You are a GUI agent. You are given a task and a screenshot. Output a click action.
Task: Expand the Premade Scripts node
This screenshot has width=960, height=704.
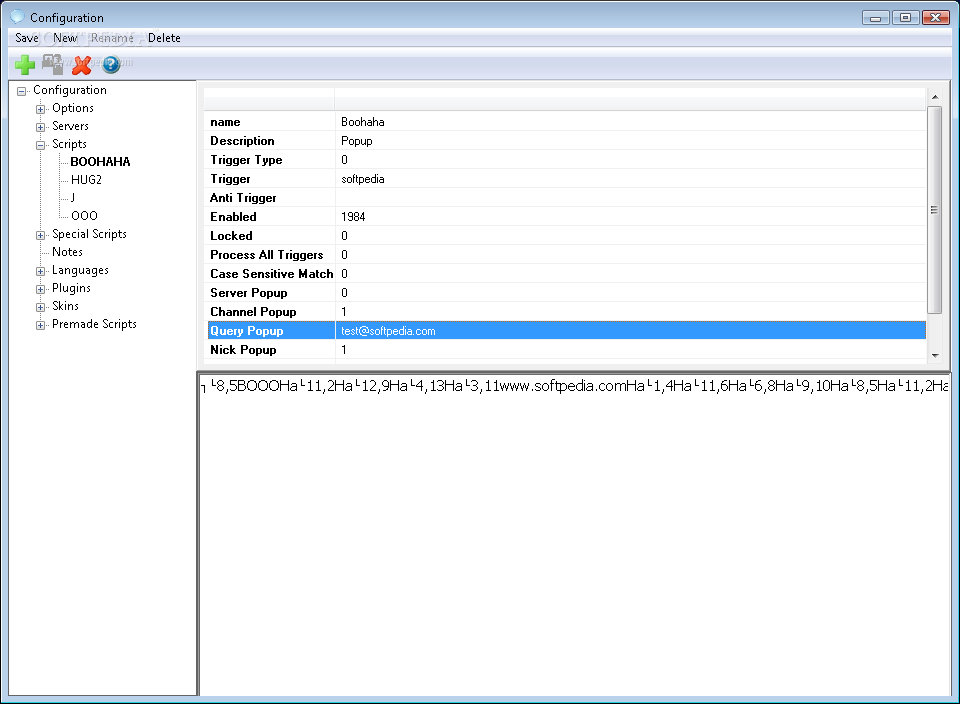pyautogui.click(x=40, y=325)
